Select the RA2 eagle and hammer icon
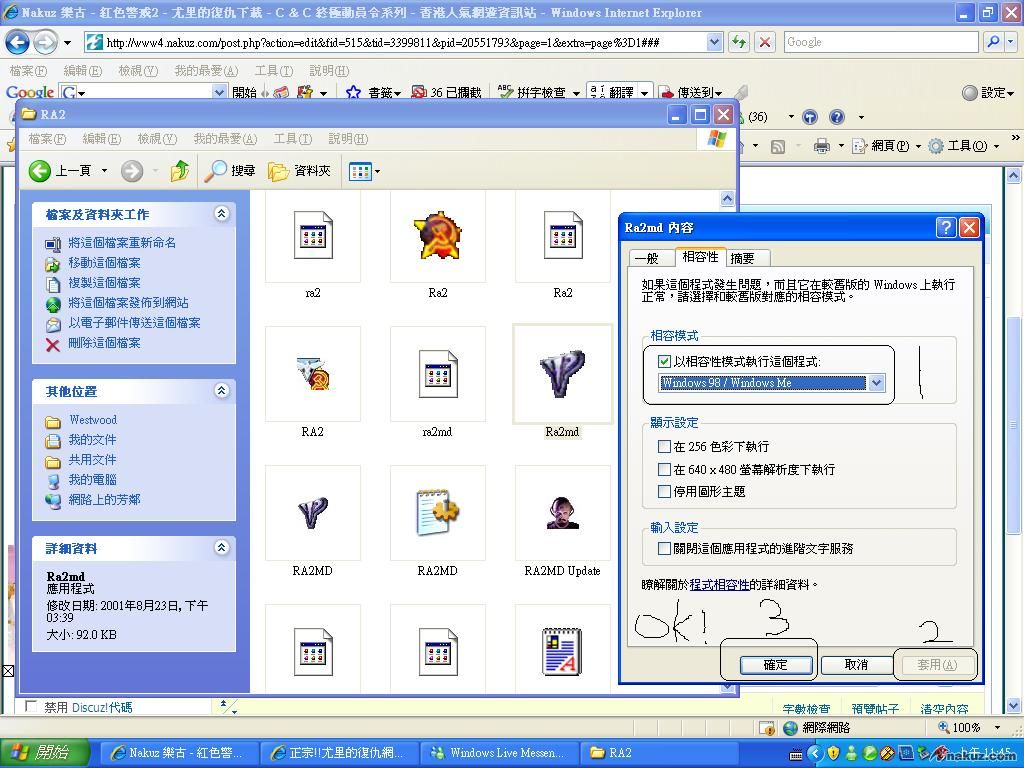The image size is (1024, 768). click(313, 374)
